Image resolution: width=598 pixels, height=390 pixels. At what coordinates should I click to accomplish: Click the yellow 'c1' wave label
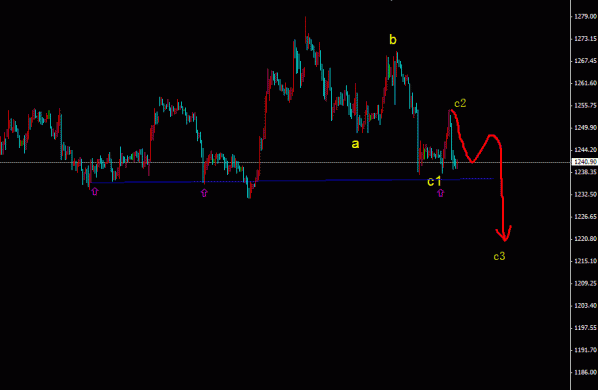coord(434,181)
